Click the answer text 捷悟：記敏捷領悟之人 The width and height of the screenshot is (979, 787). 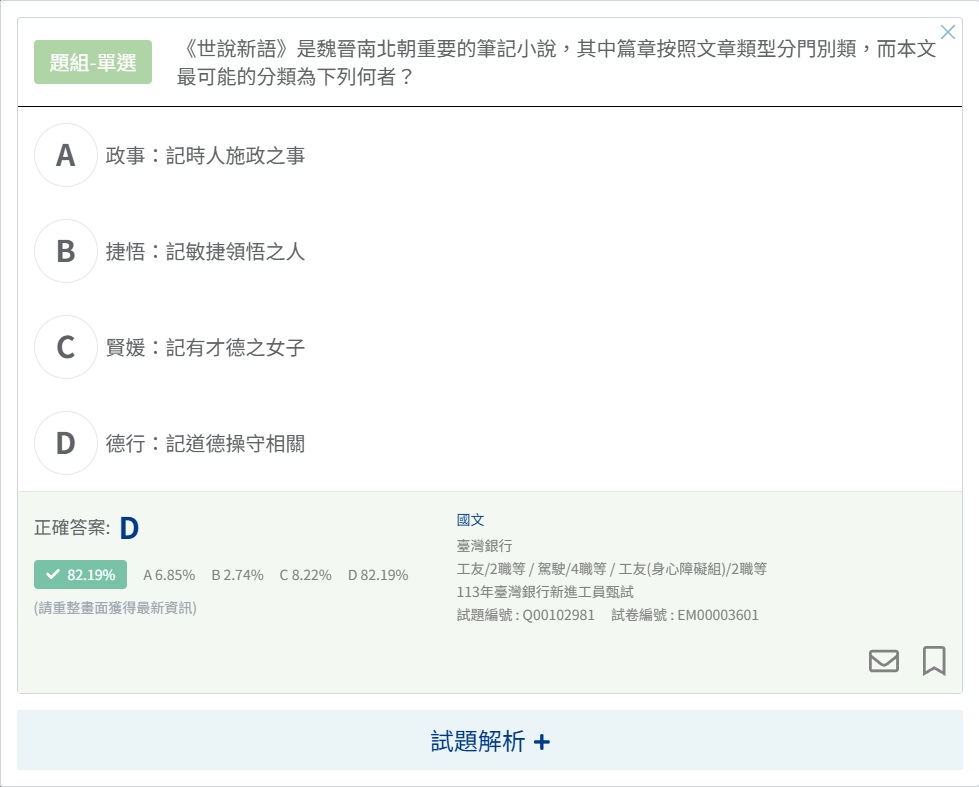[x=205, y=252]
